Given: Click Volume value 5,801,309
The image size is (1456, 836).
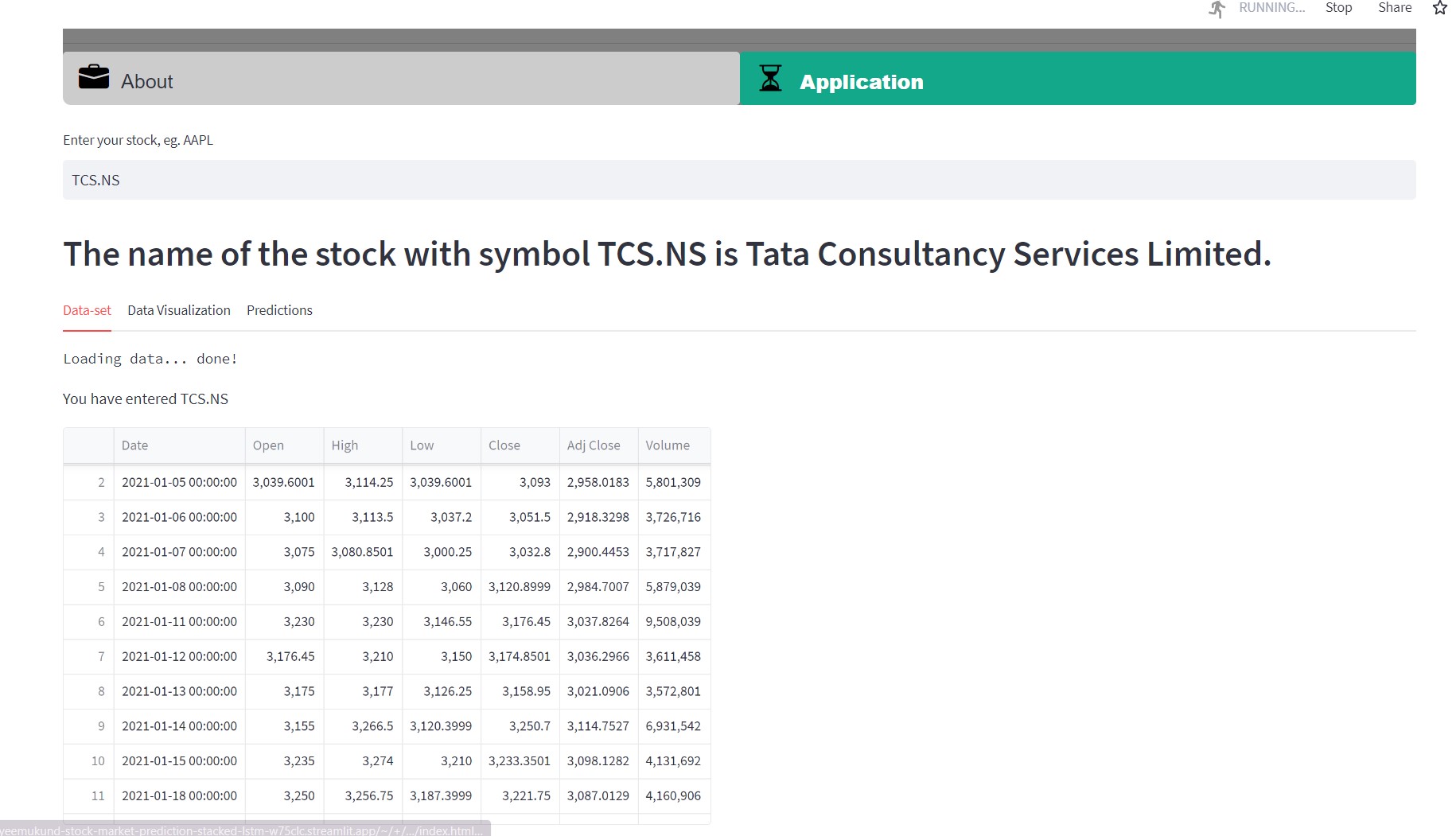Looking at the screenshot, I should point(674,482).
